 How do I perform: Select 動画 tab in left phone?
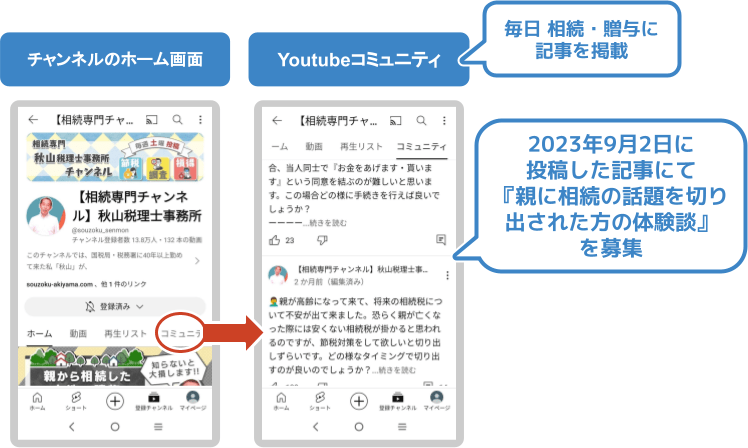tap(78, 333)
